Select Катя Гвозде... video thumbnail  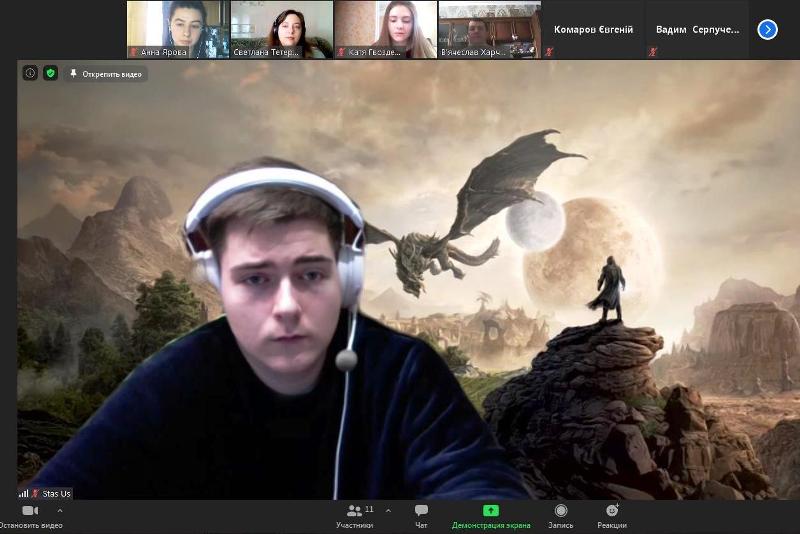tap(386, 30)
